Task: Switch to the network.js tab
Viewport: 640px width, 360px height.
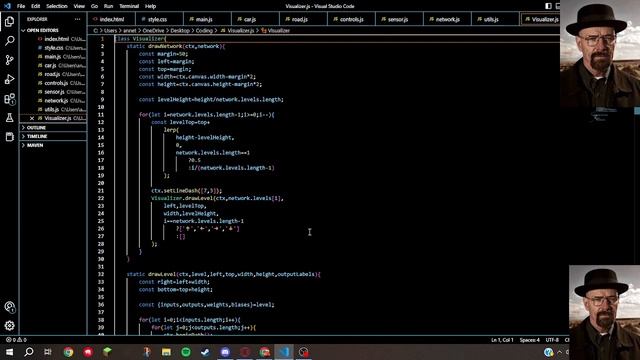Action: click(x=447, y=19)
